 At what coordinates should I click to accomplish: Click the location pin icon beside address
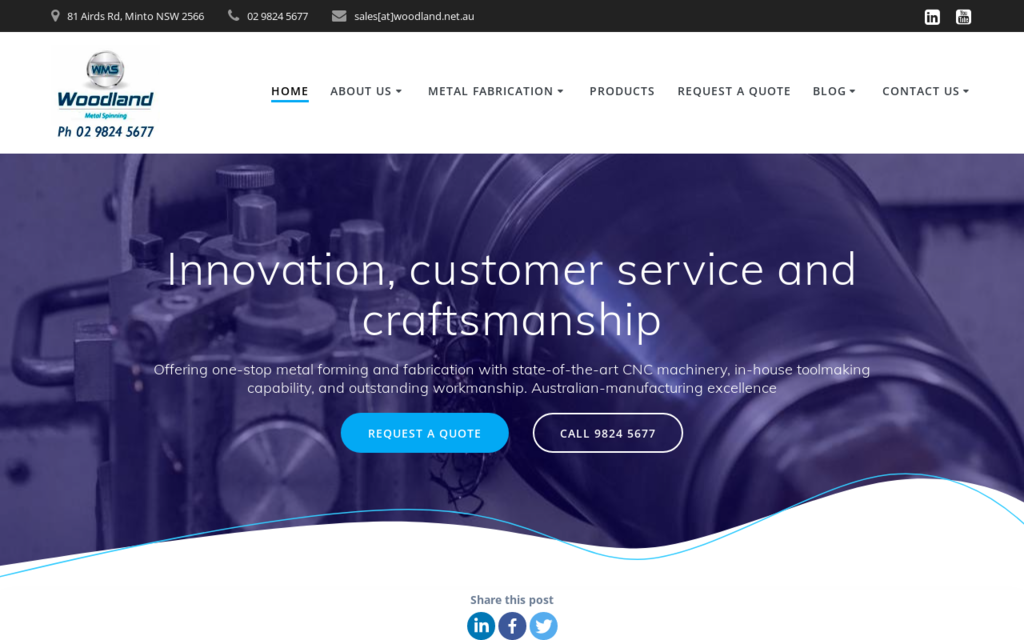tap(56, 16)
